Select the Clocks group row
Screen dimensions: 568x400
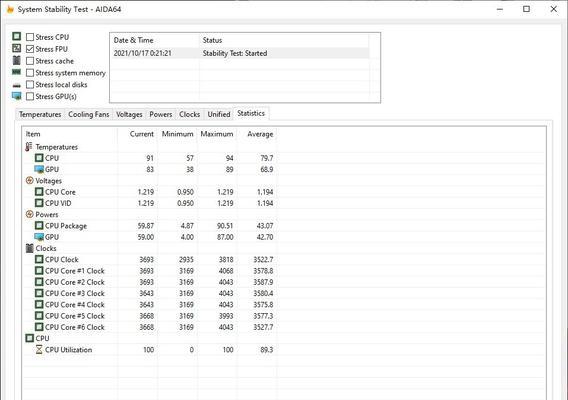[x=46, y=249]
